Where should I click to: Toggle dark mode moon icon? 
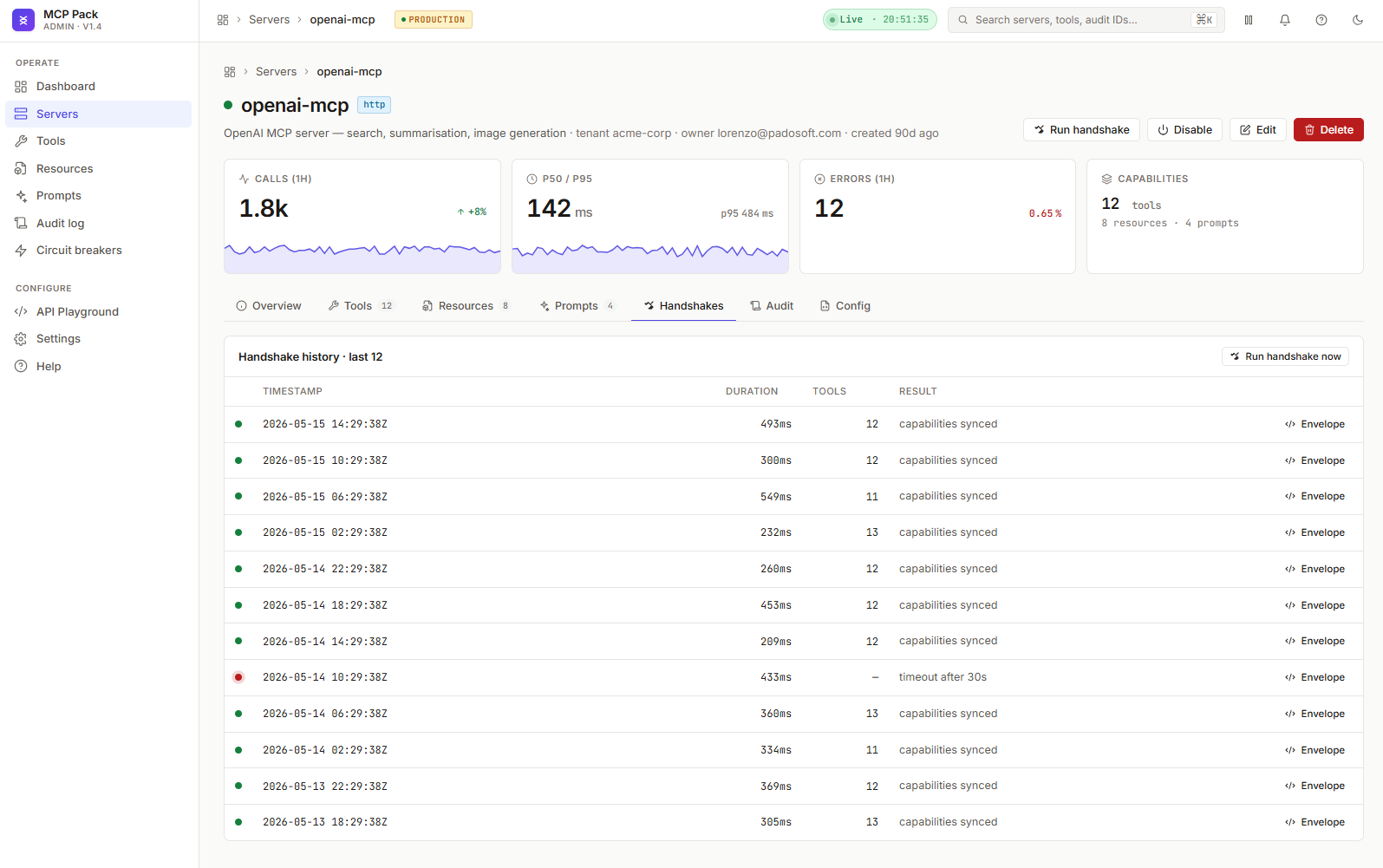coord(1358,20)
